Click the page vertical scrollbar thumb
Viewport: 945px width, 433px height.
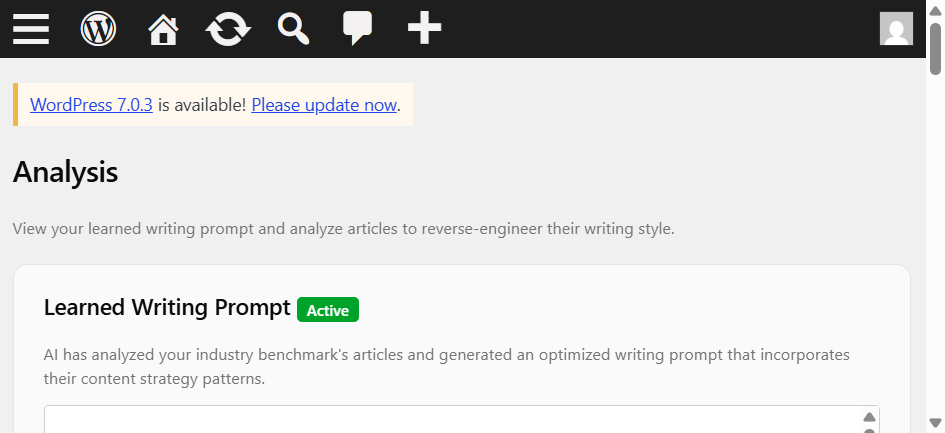point(935,48)
